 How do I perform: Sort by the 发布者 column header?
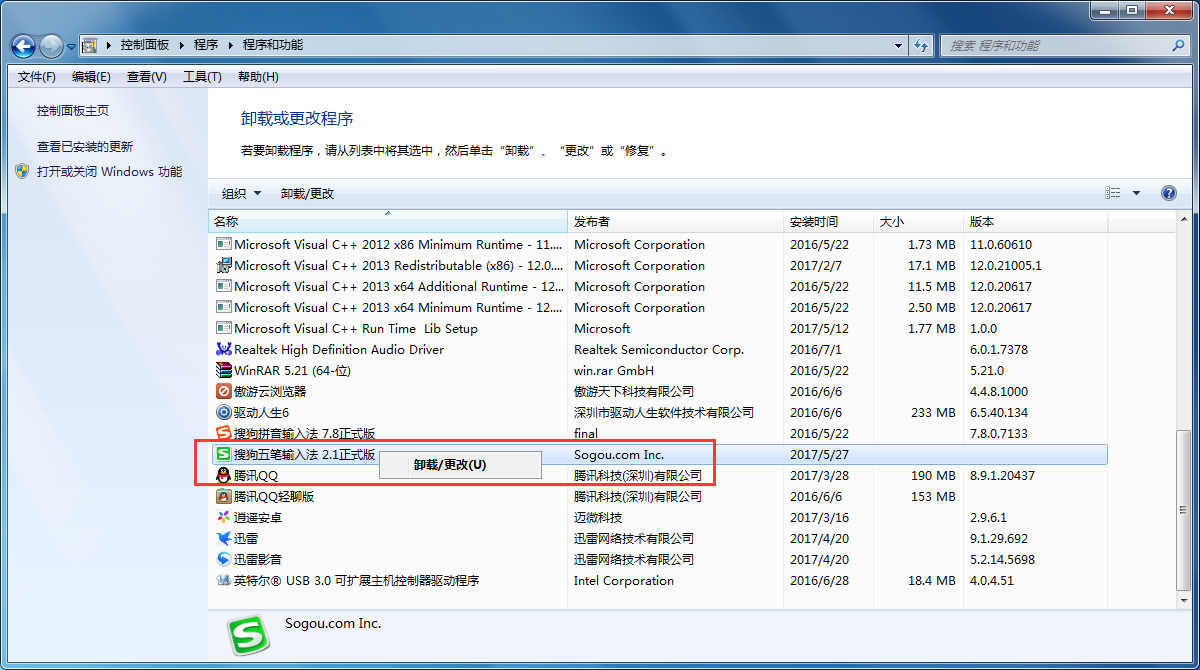pyautogui.click(x=675, y=221)
